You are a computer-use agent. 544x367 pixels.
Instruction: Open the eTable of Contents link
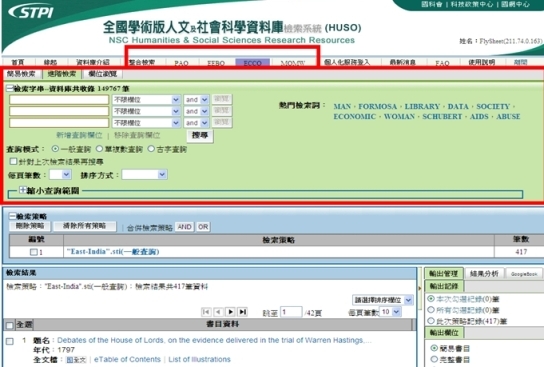[x=127, y=359]
